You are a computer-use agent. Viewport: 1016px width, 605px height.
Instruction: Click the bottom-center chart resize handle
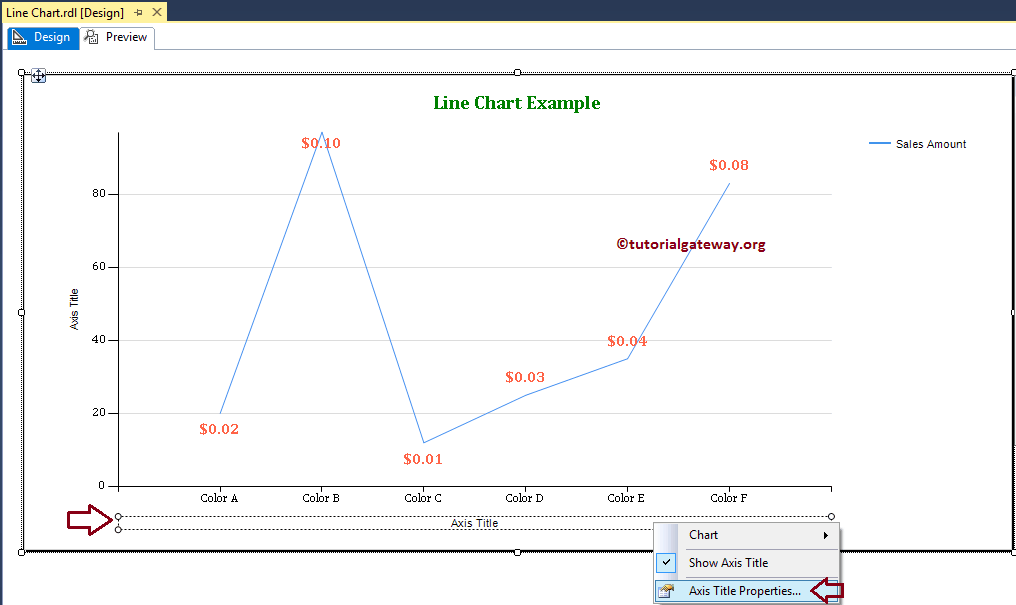click(x=517, y=553)
